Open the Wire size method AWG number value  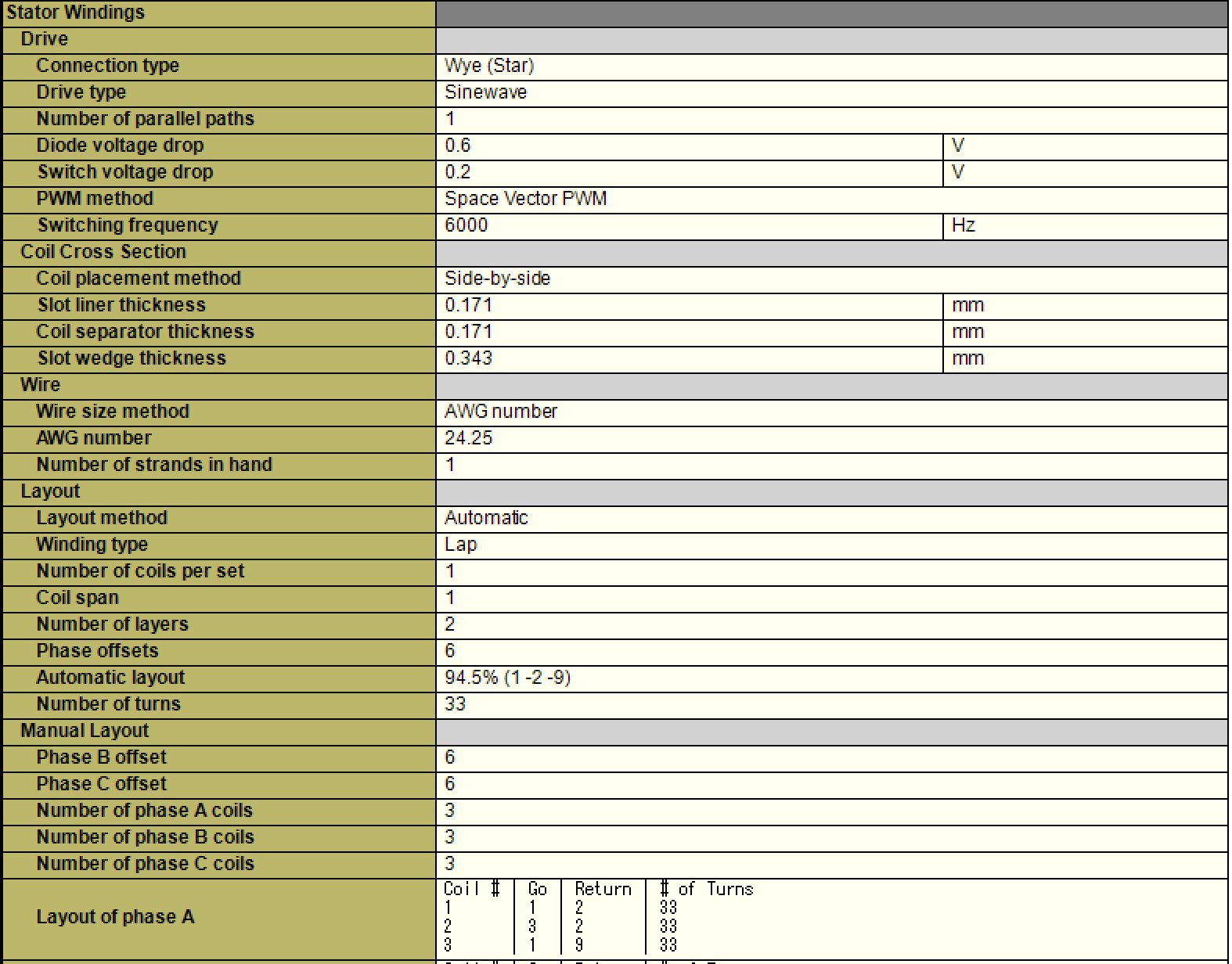(500, 412)
